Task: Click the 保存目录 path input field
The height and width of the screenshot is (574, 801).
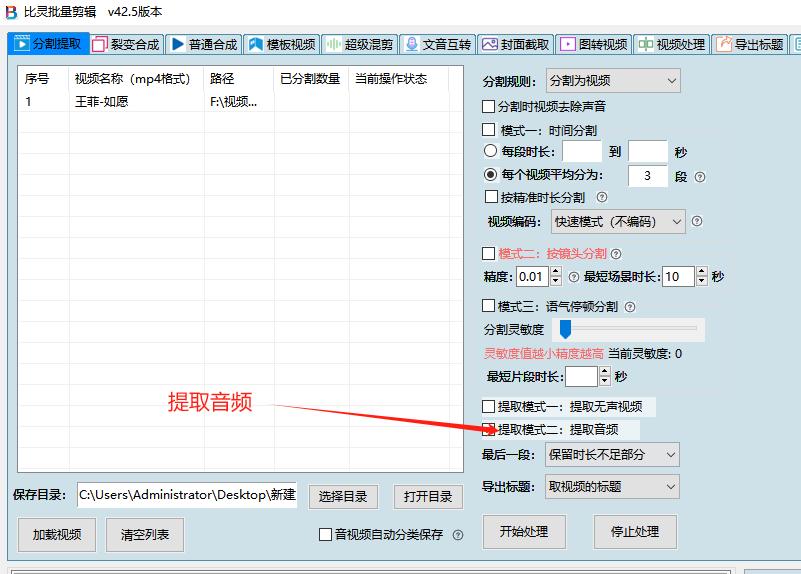Action: tap(187, 495)
